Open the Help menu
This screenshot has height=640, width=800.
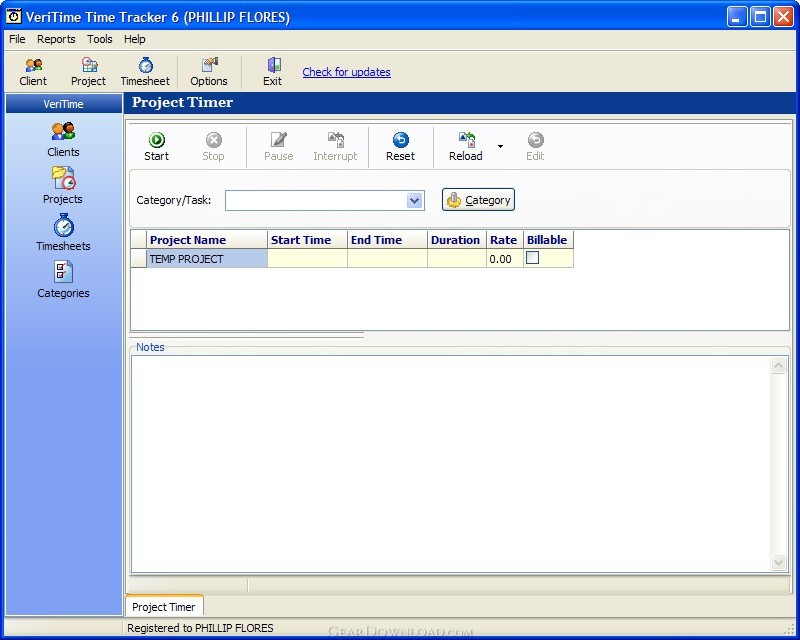(x=135, y=39)
